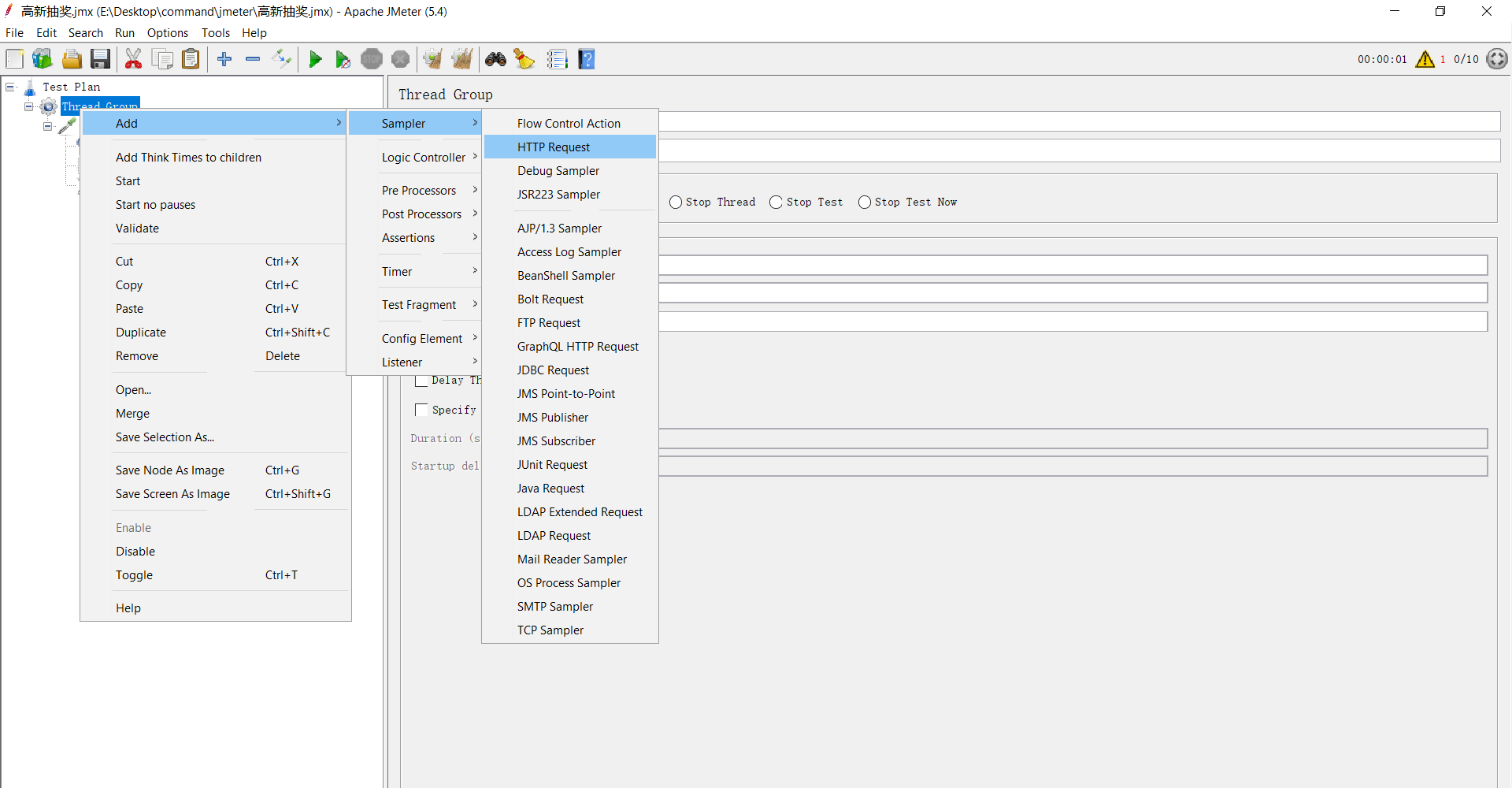Image resolution: width=1512 pixels, height=788 pixels.
Task: Click Start no pauses toolbar icon
Action: tap(343, 59)
